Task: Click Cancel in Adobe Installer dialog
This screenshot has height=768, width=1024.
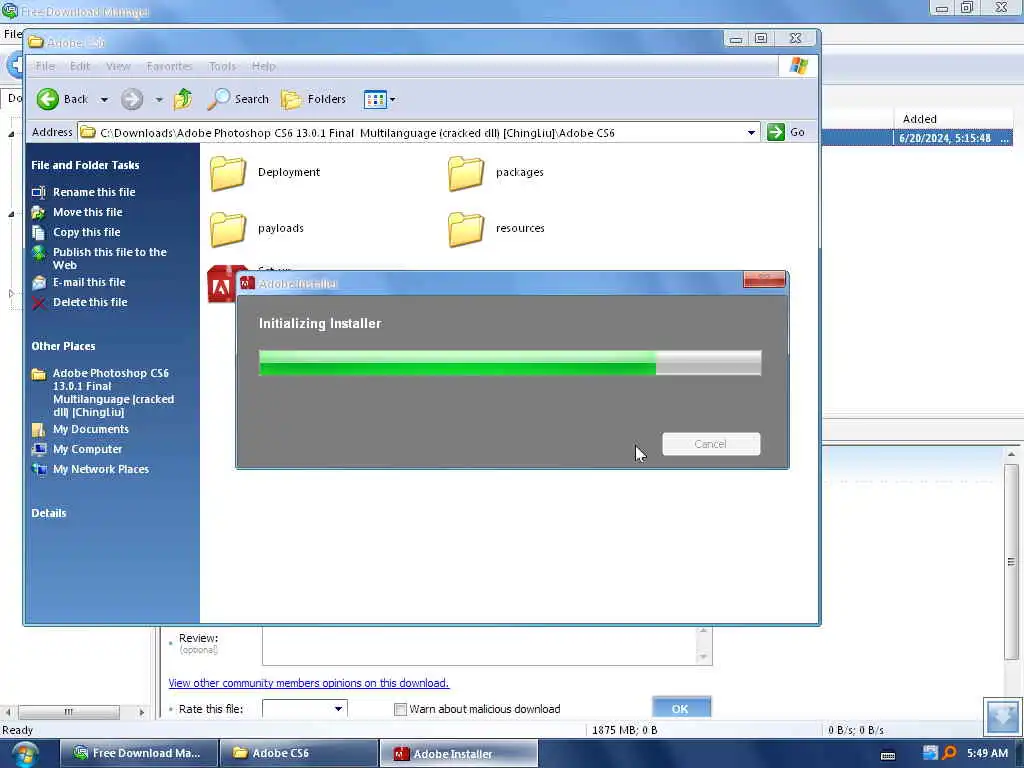Action: coord(711,444)
